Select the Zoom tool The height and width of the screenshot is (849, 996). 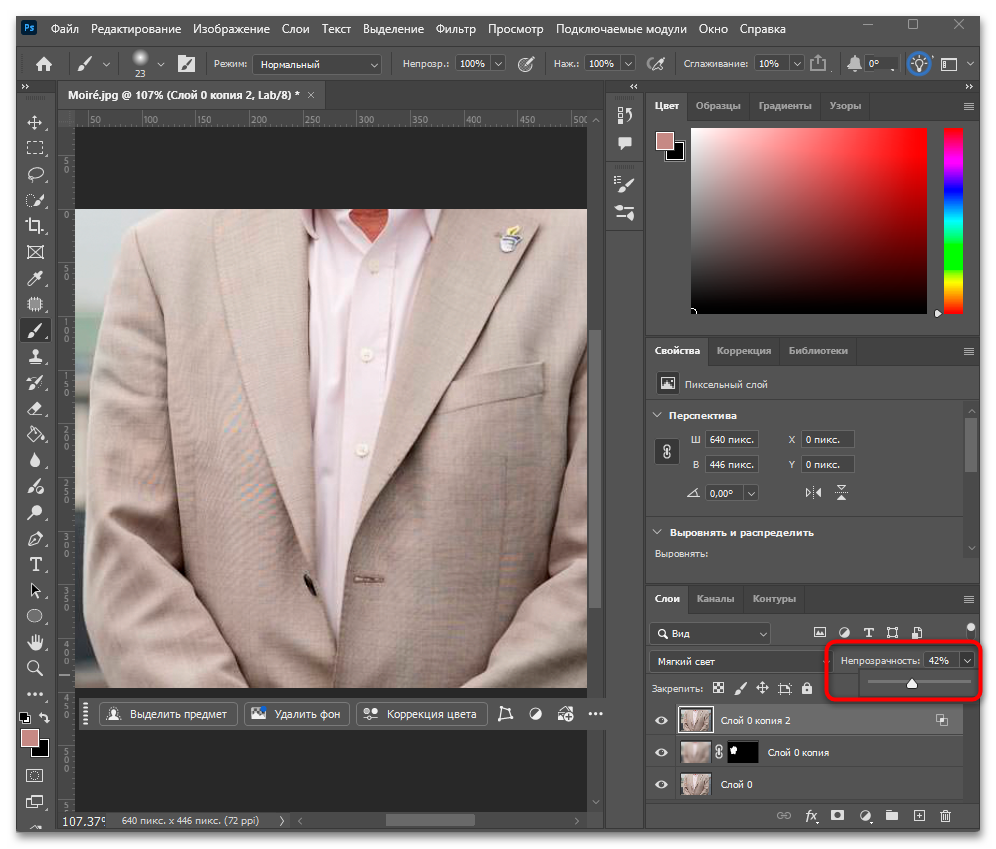pos(35,668)
